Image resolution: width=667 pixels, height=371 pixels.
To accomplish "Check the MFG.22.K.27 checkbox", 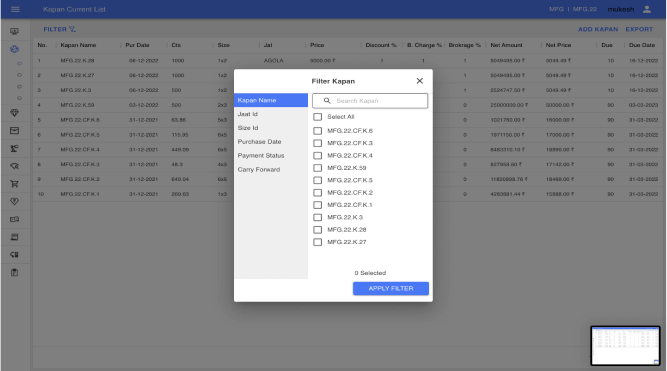I will pos(317,242).
